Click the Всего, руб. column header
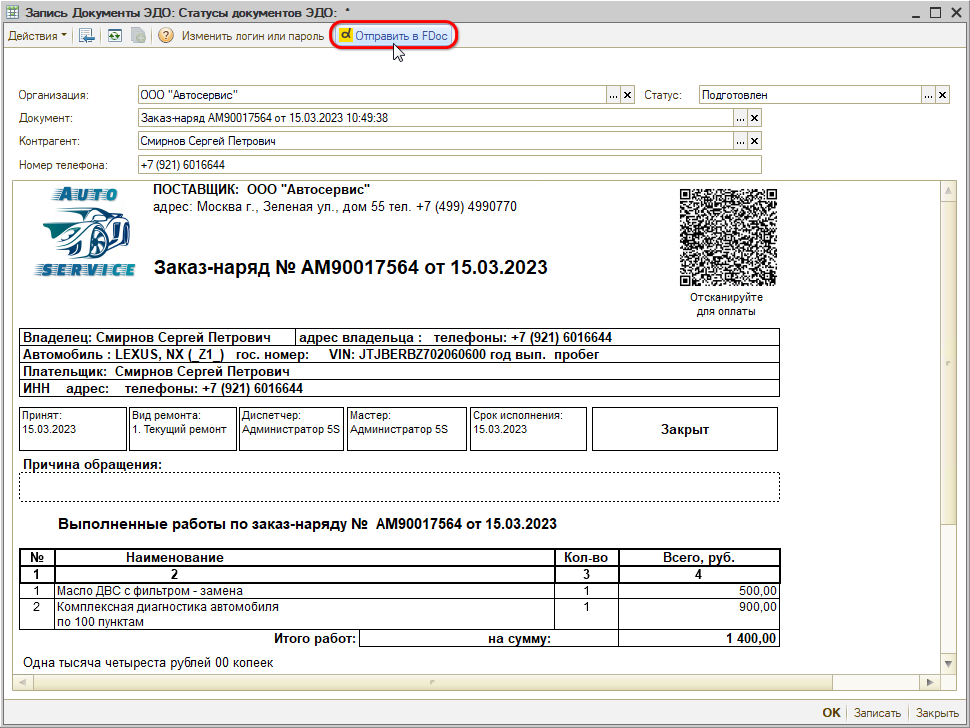Viewport: 970px width, 728px height. [x=699, y=557]
